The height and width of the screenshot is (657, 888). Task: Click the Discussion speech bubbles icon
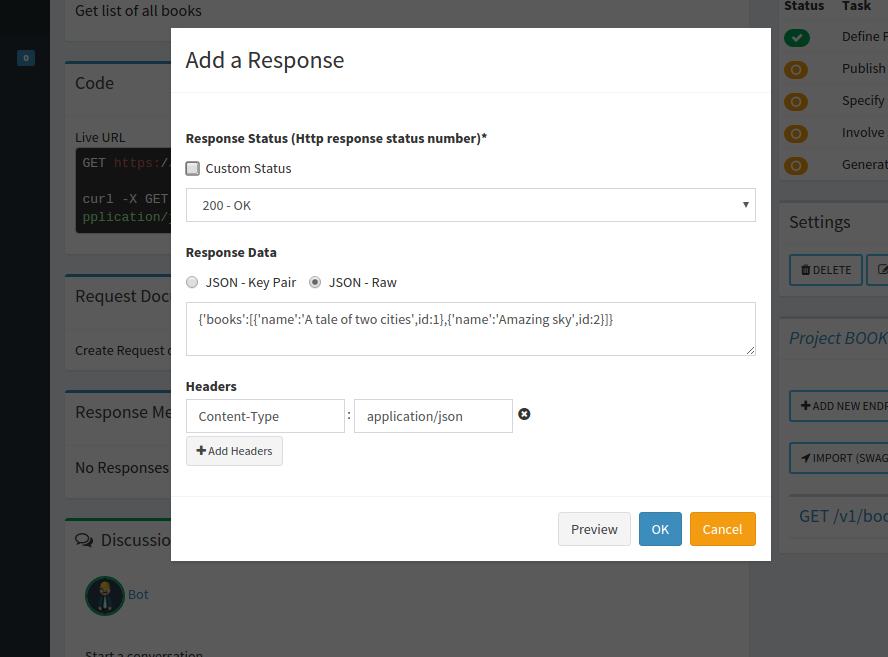coord(85,540)
